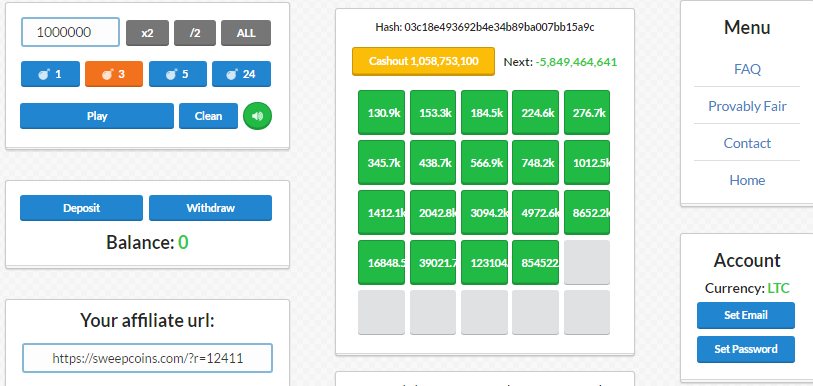Click the revealed 2042.8k tile
The image size is (813, 386).
pos(433,212)
